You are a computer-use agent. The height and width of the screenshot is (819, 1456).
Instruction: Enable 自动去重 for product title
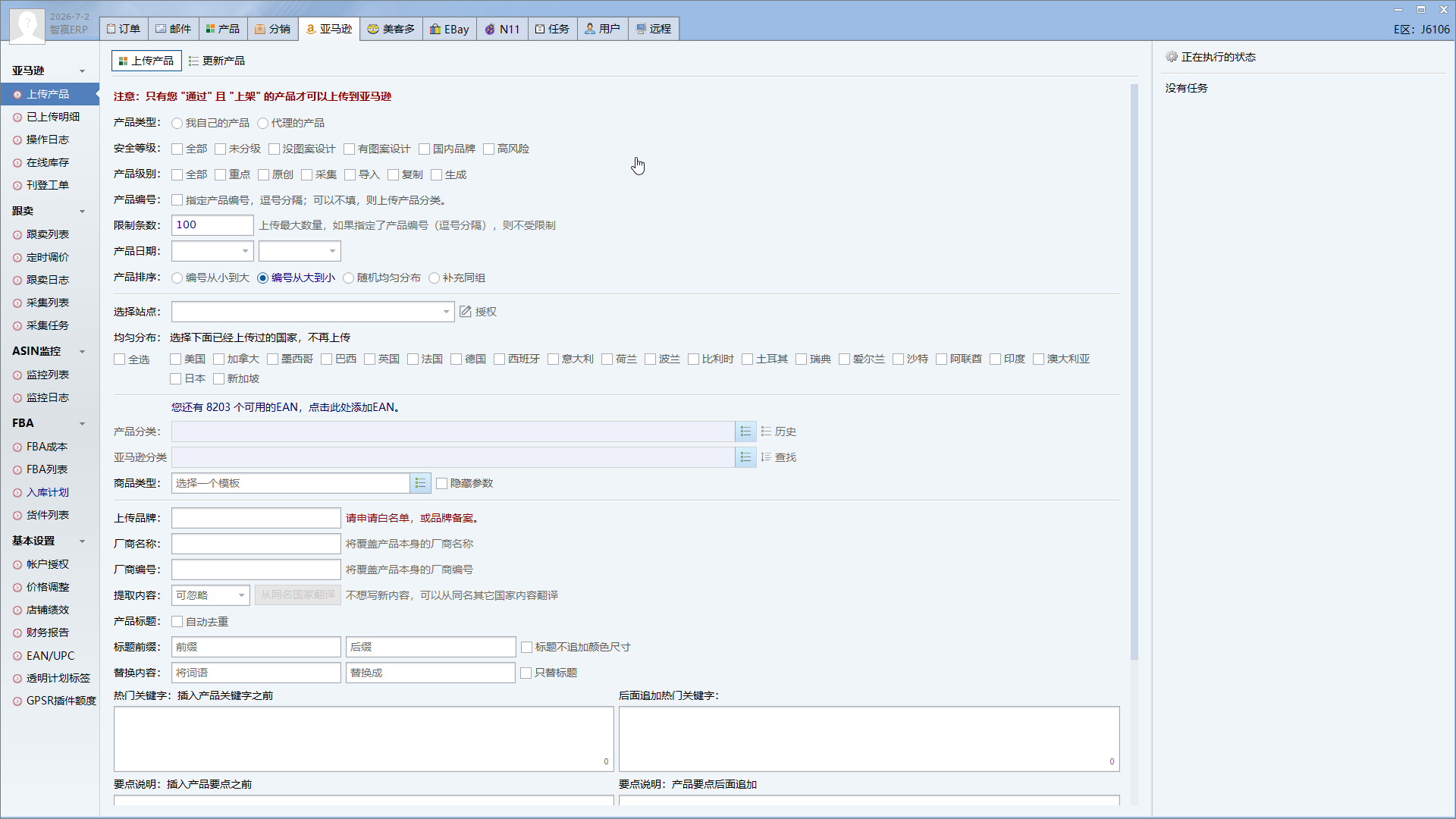pos(177,622)
